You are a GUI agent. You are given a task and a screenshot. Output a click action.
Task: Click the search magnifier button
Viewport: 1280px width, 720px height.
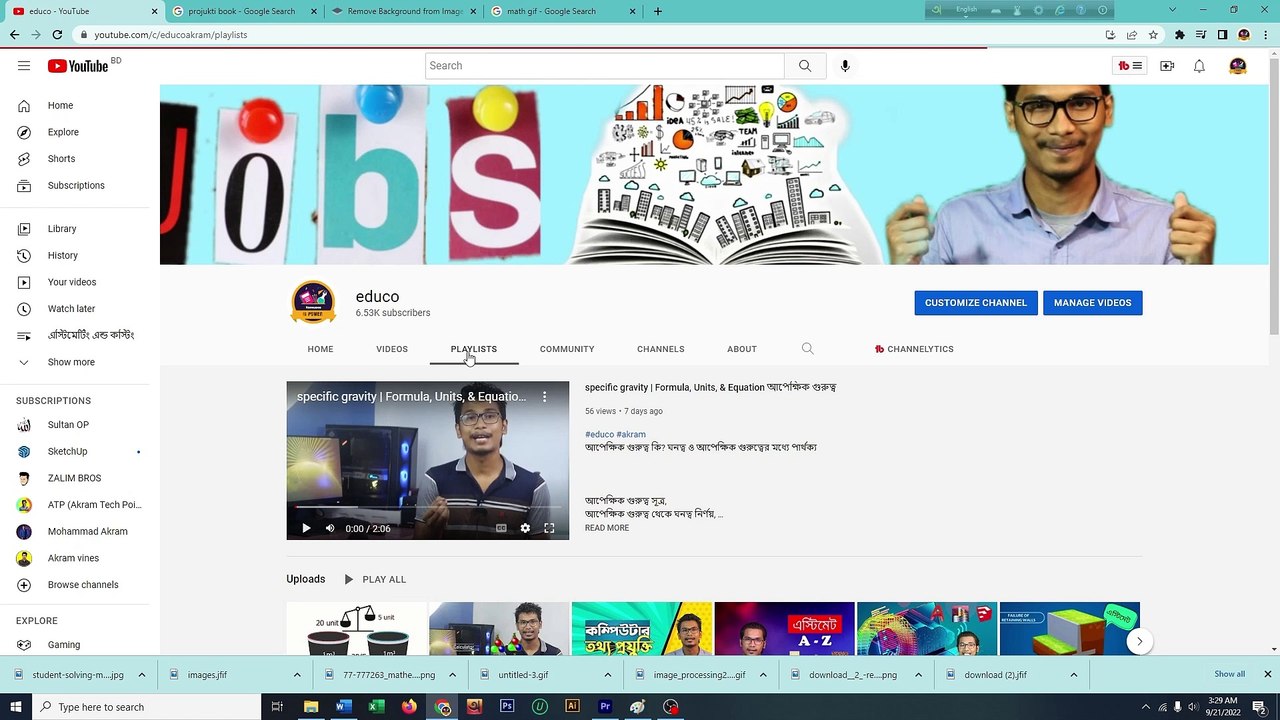coord(805,66)
